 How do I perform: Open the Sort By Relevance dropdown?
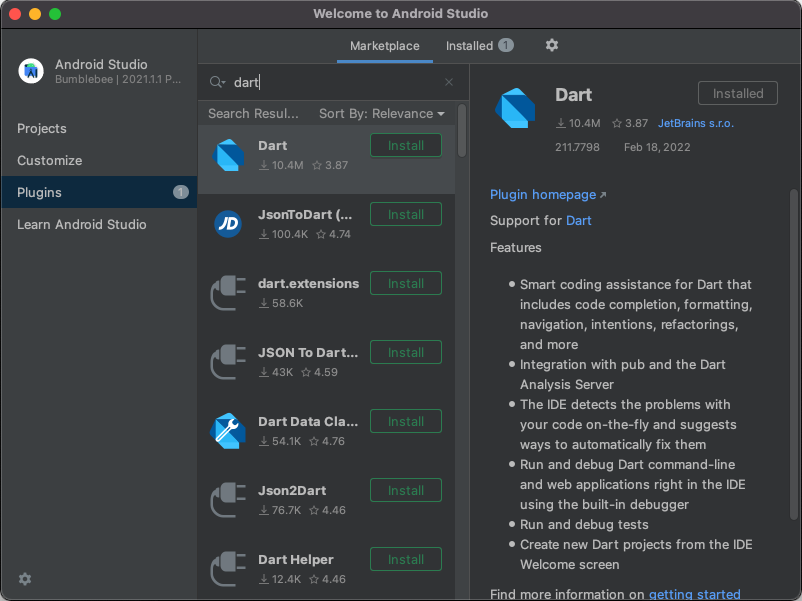pyautogui.click(x=382, y=114)
